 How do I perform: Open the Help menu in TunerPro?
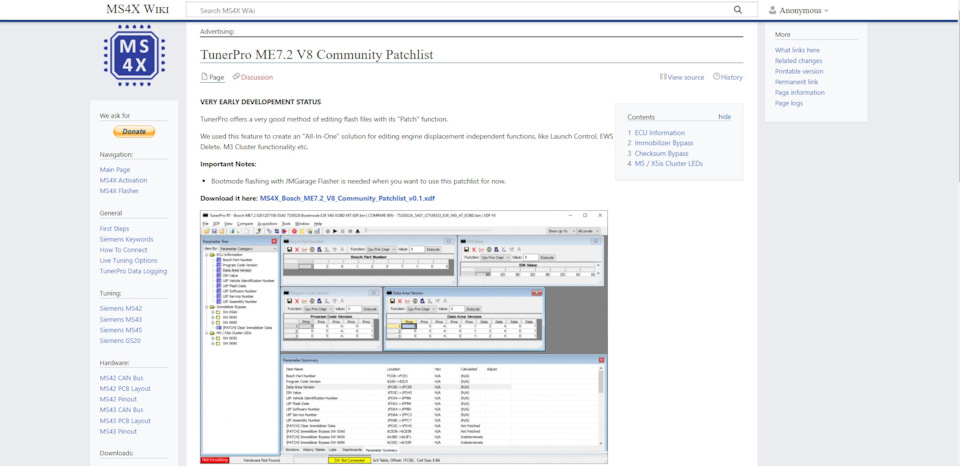click(x=318, y=224)
